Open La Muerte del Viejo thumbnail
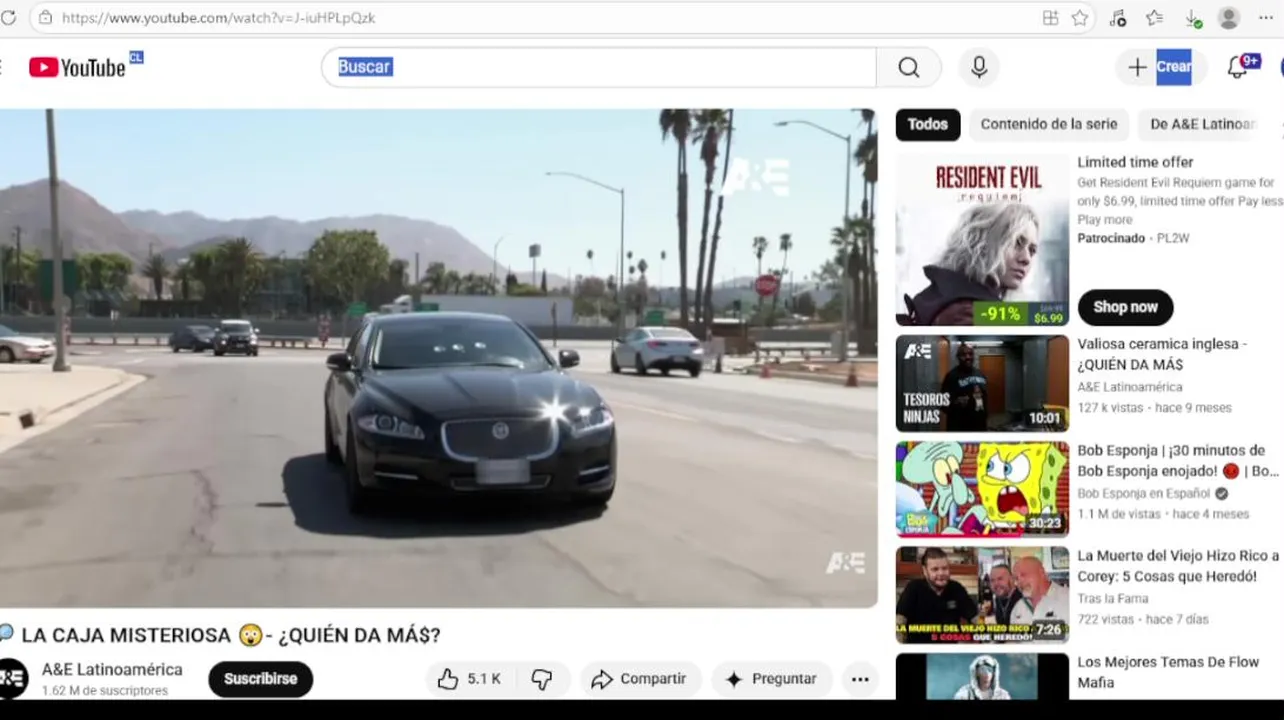Screen dimensions: 1284x720 982,595
